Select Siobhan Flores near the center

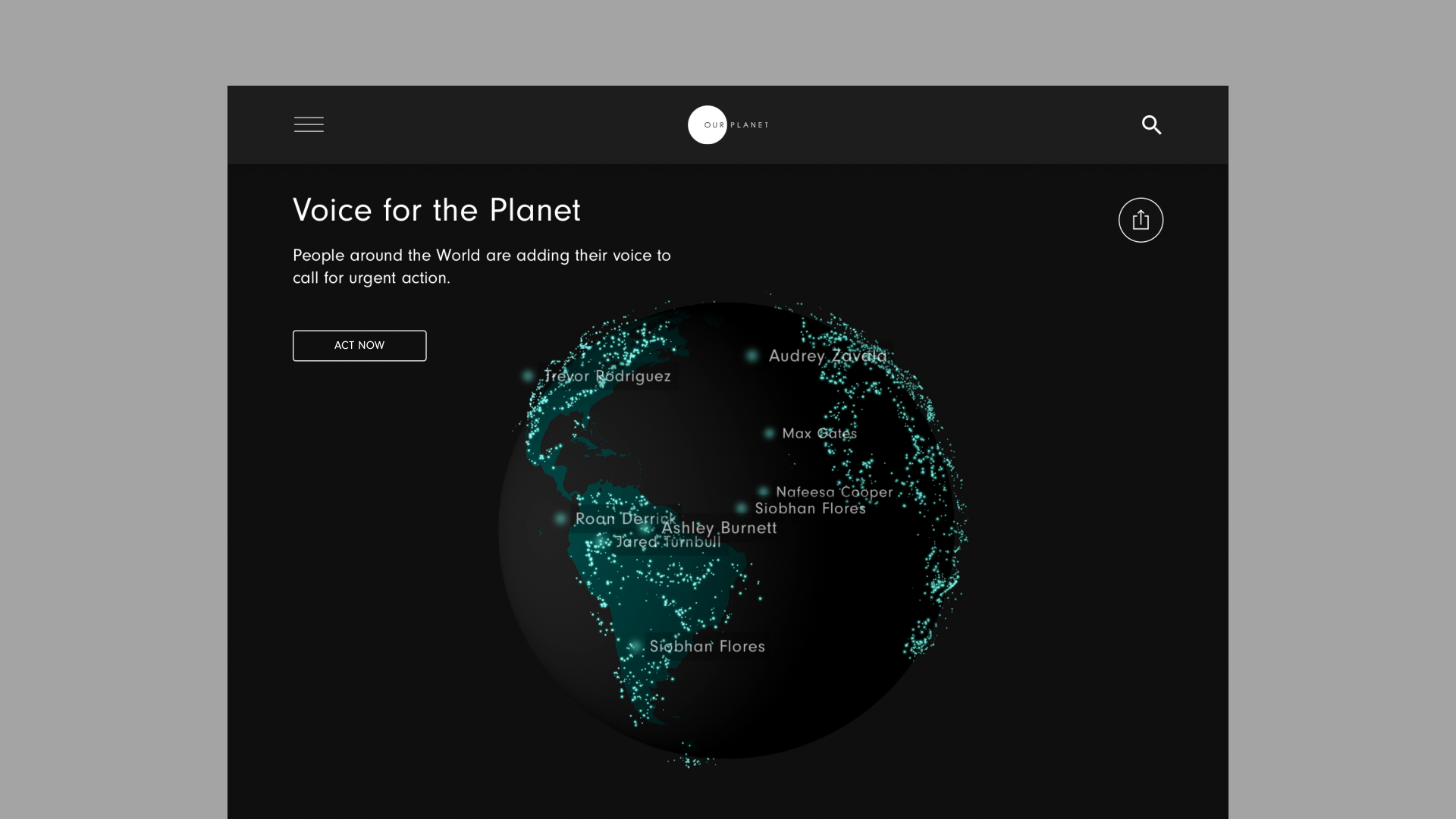810,509
